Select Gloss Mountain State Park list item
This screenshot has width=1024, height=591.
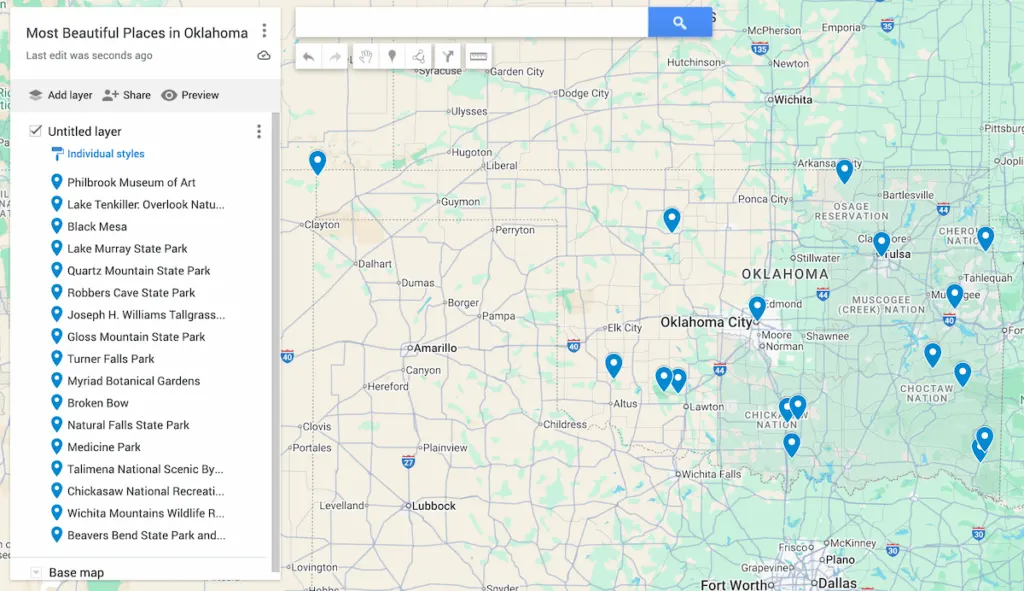click(x=136, y=337)
